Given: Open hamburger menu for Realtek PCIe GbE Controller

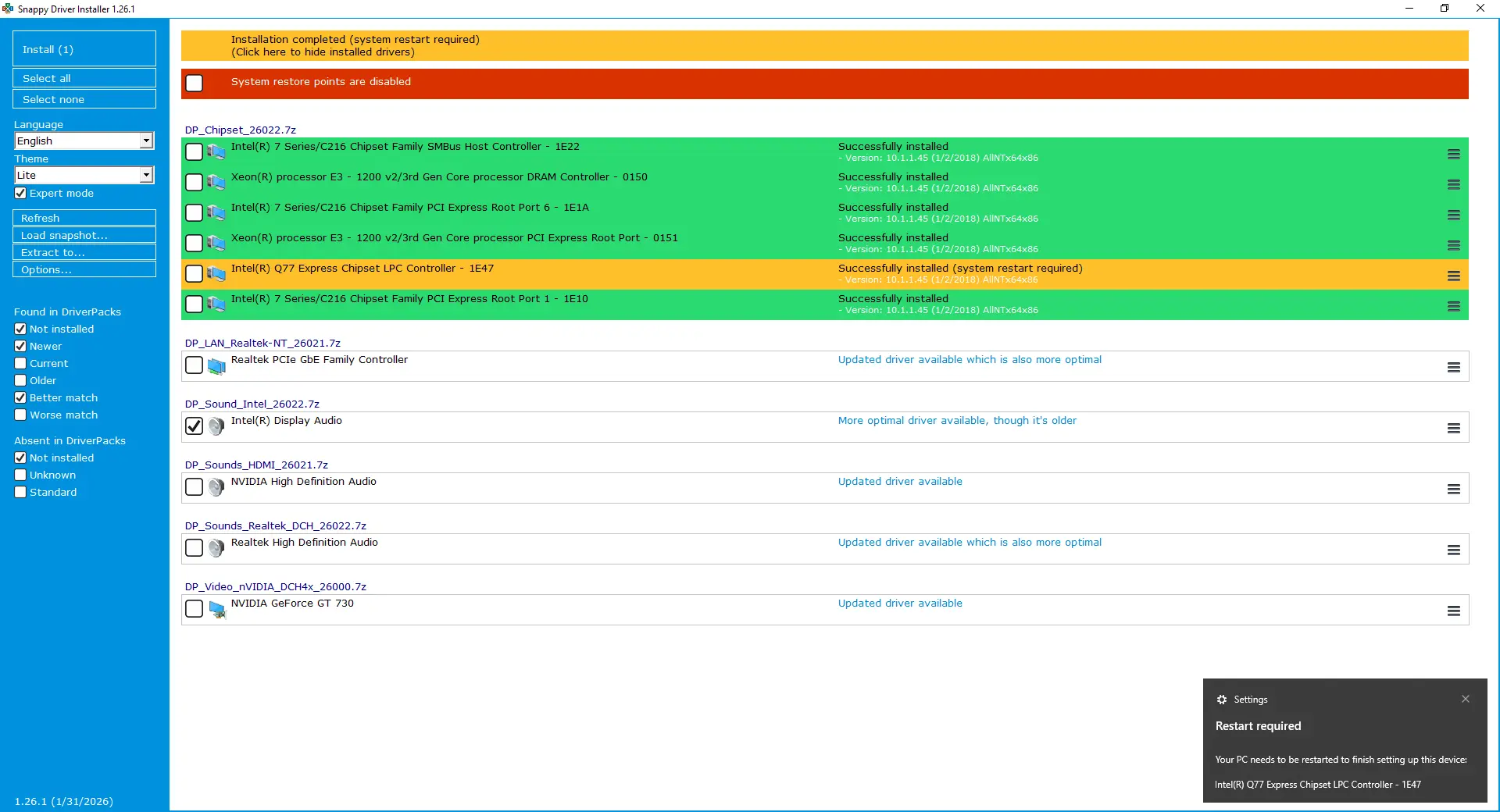Looking at the screenshot, I should pos(1453,367).
